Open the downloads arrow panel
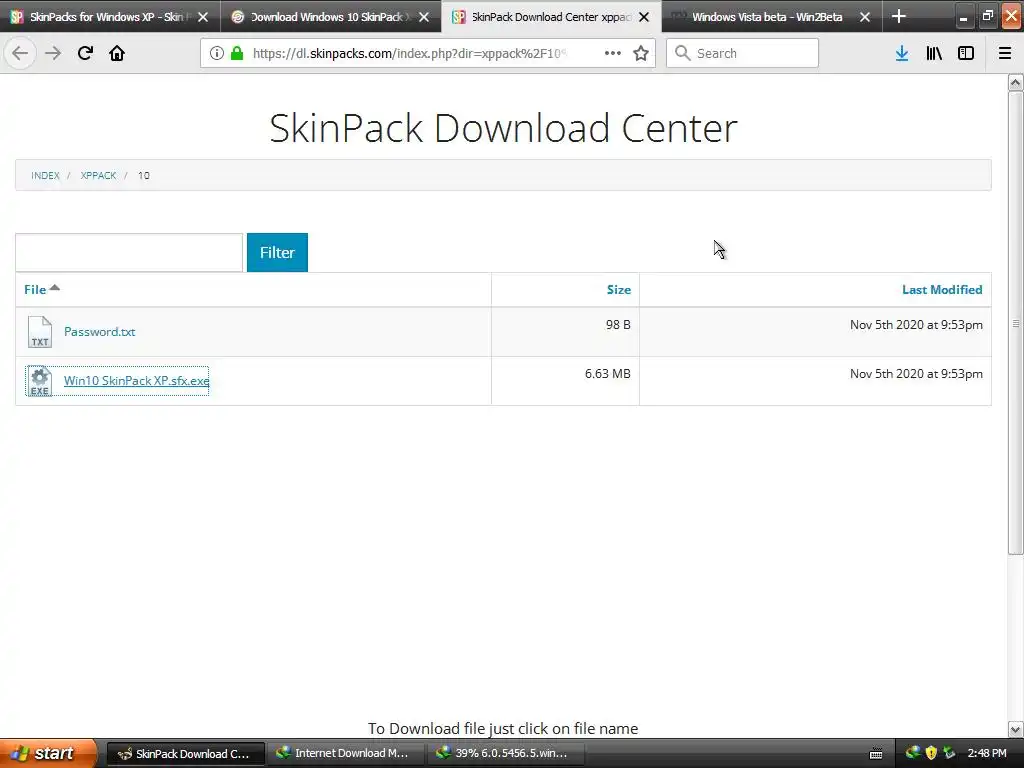Image resolution: width=1024 pixels, height=768 pixels. click(x=902, y=53)
